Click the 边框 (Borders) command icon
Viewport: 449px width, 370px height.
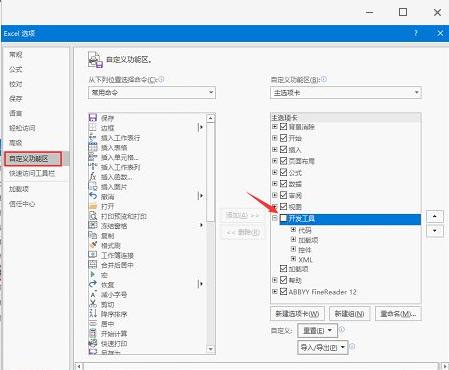pyautogui.click(x=93, y=127)
